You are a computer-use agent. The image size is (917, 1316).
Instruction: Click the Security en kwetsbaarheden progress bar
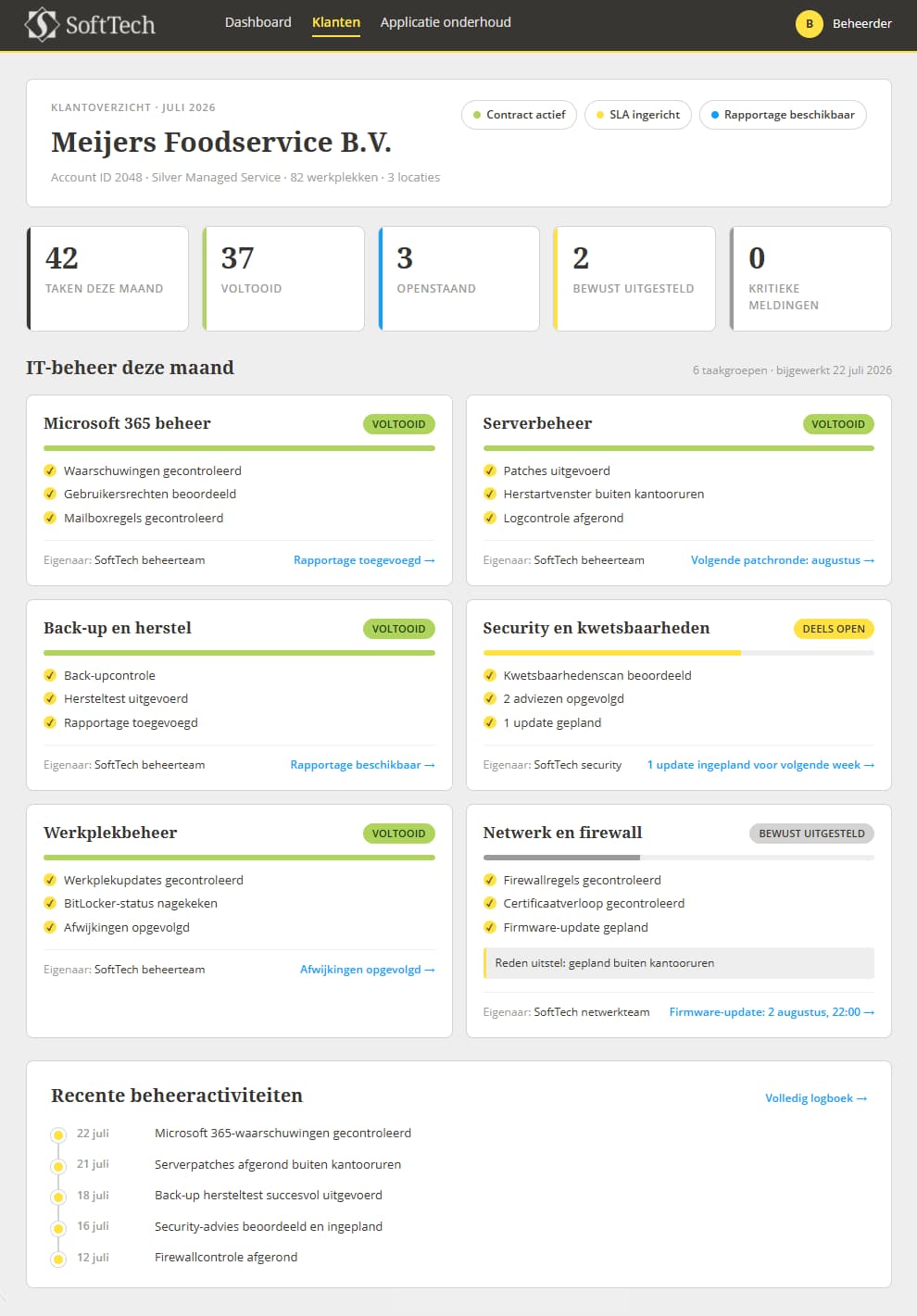679,653
